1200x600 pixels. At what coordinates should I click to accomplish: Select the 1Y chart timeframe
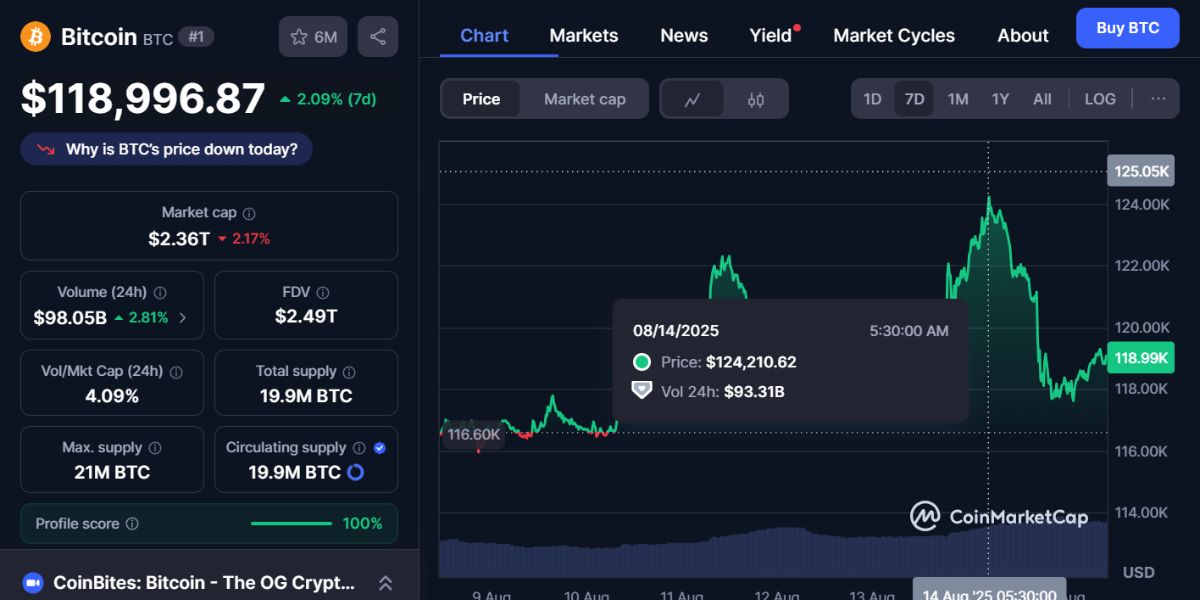[x=999, y=98]
